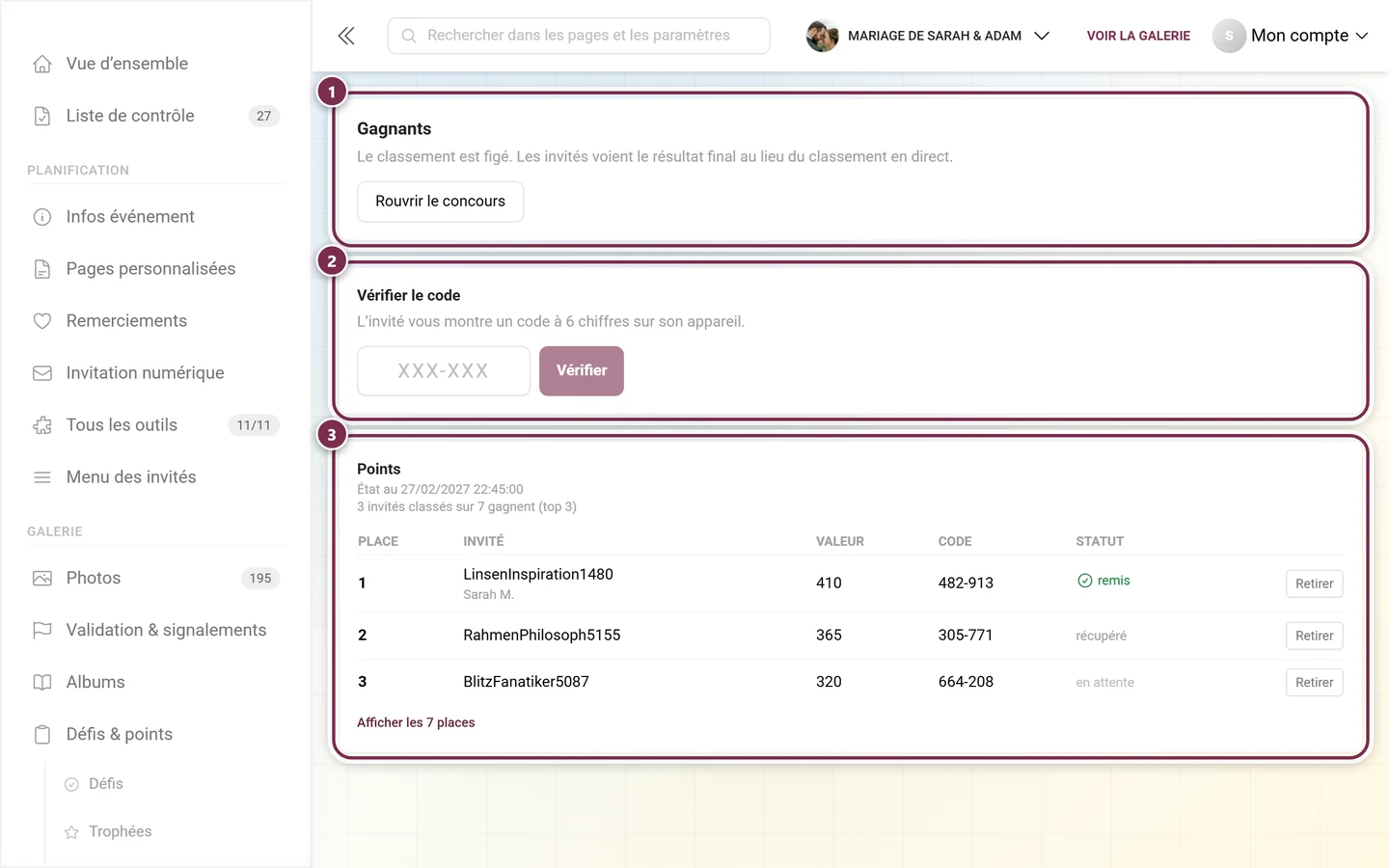Click the 11/11 badge on Tous les outils
Viewport: 1389px width, 868px height.
coord(254,425)
